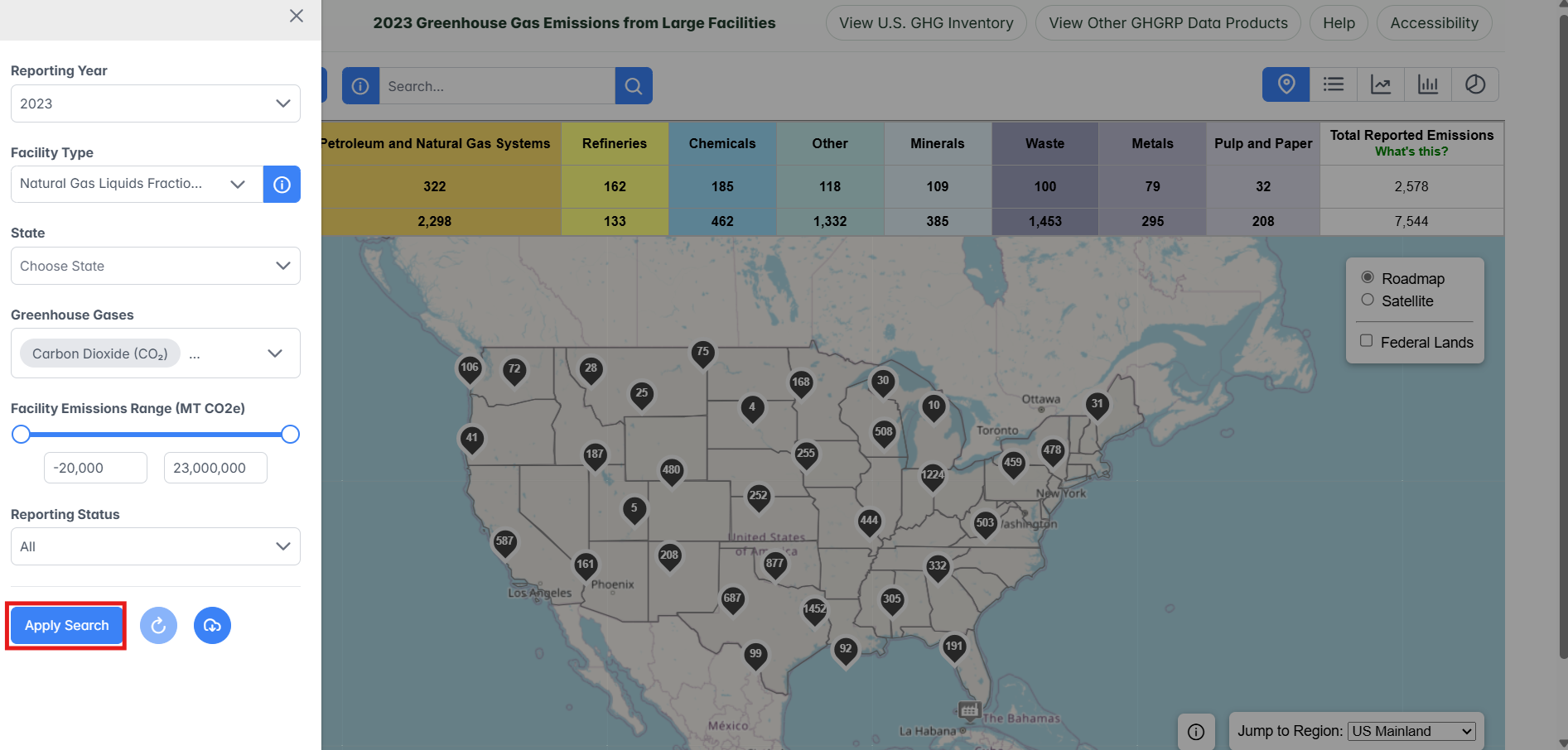Switch to the map view icon

(x=1286, y=84)
